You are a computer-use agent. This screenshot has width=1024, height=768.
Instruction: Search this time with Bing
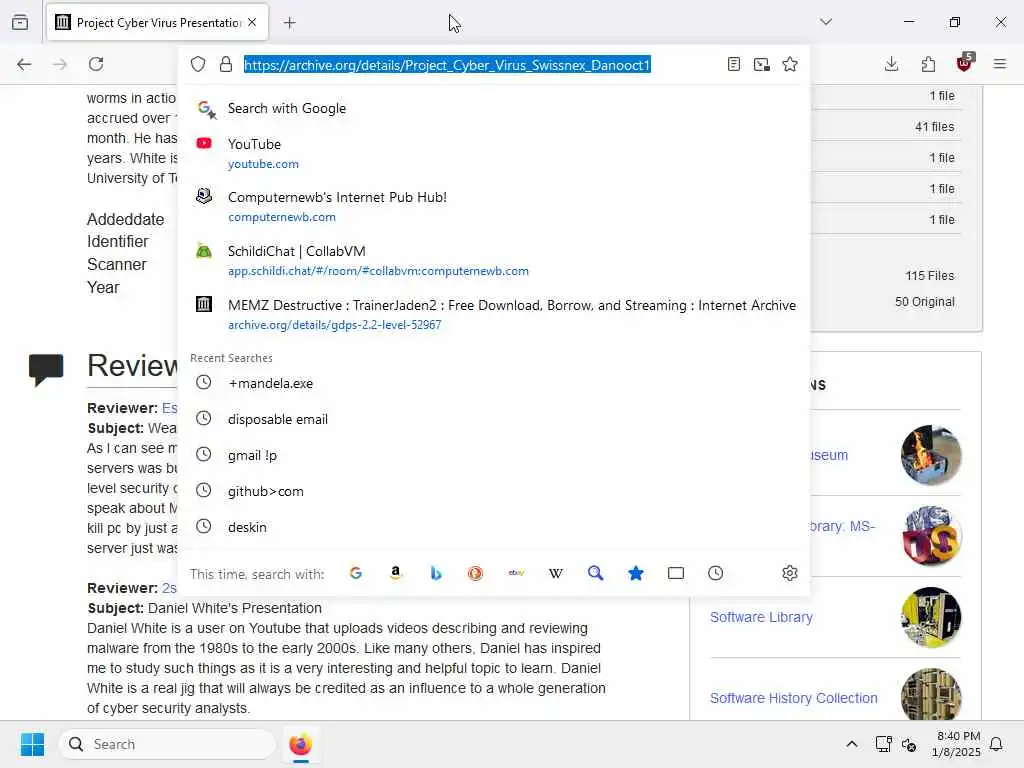point(436,573)
